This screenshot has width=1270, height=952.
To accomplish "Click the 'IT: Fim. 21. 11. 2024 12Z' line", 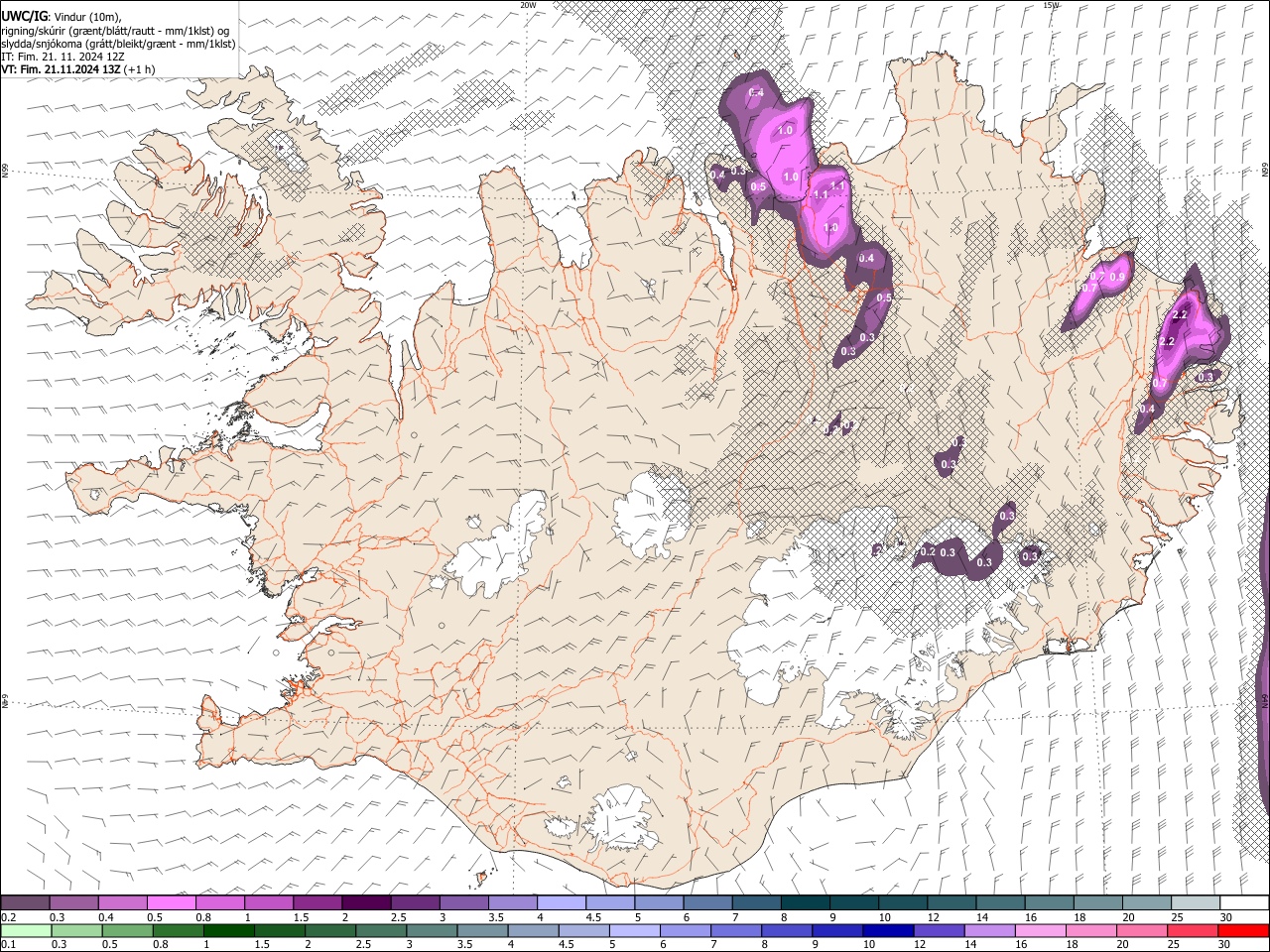I will tap(63, 58).
